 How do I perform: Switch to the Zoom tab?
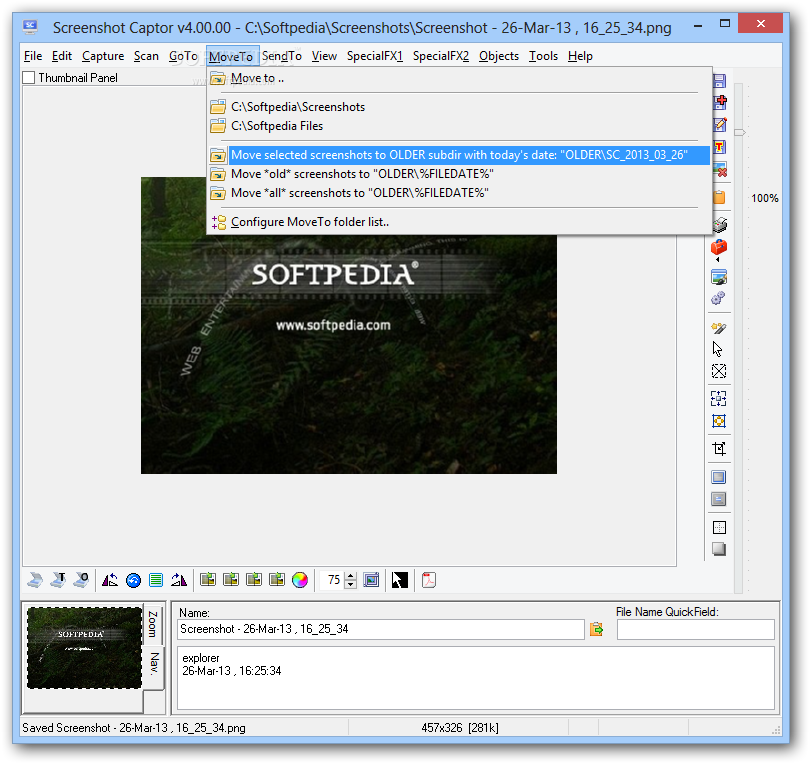tap(153, 624)
